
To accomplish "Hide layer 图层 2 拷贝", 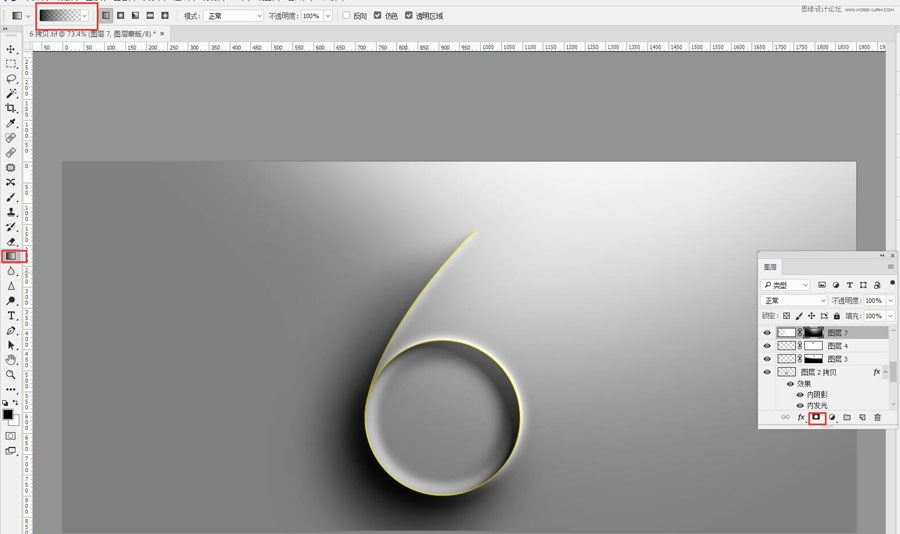I will tap(767, 372).
